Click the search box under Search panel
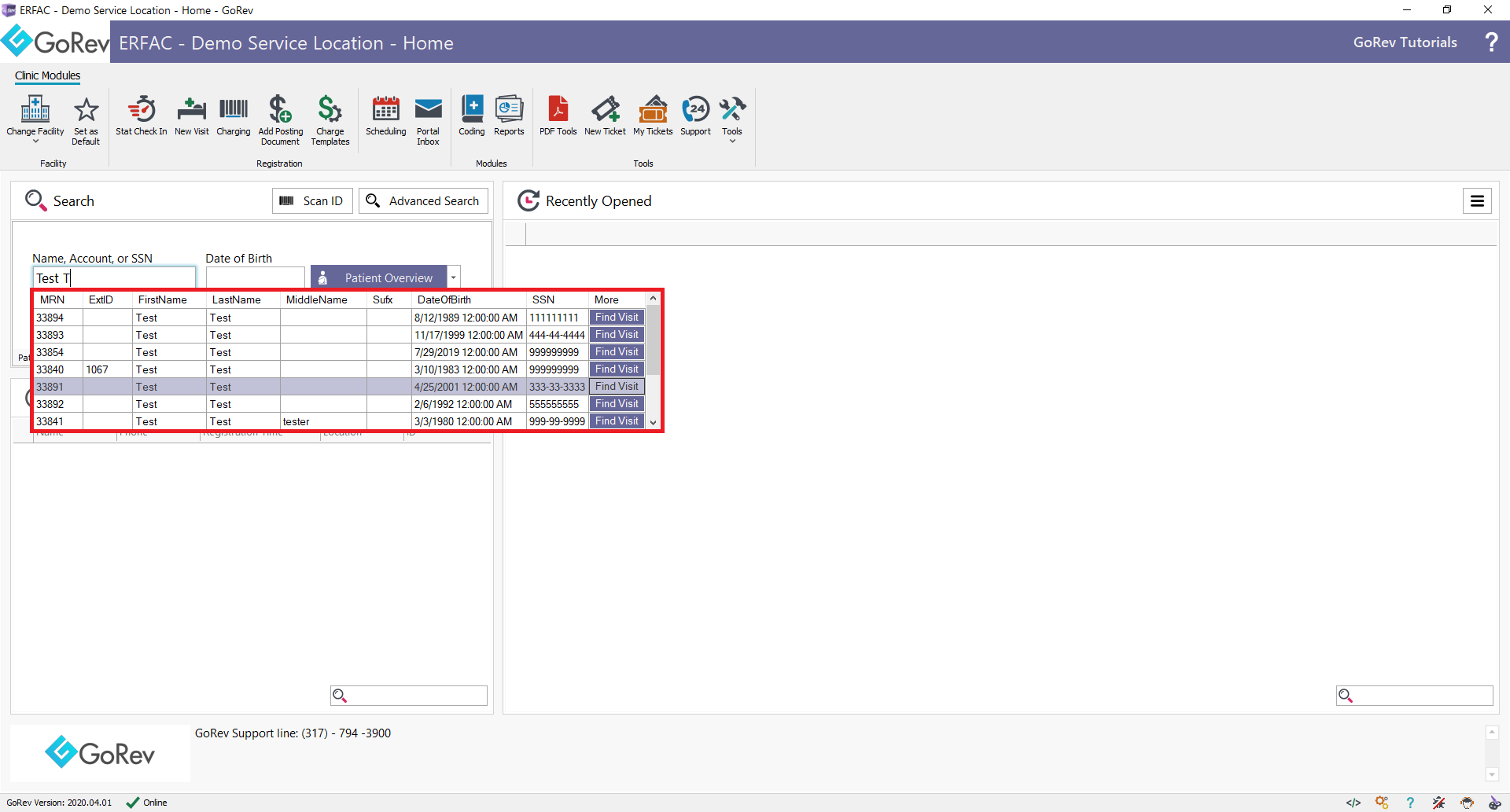Viewport: 1510px width, 812px height. [409, 696]
